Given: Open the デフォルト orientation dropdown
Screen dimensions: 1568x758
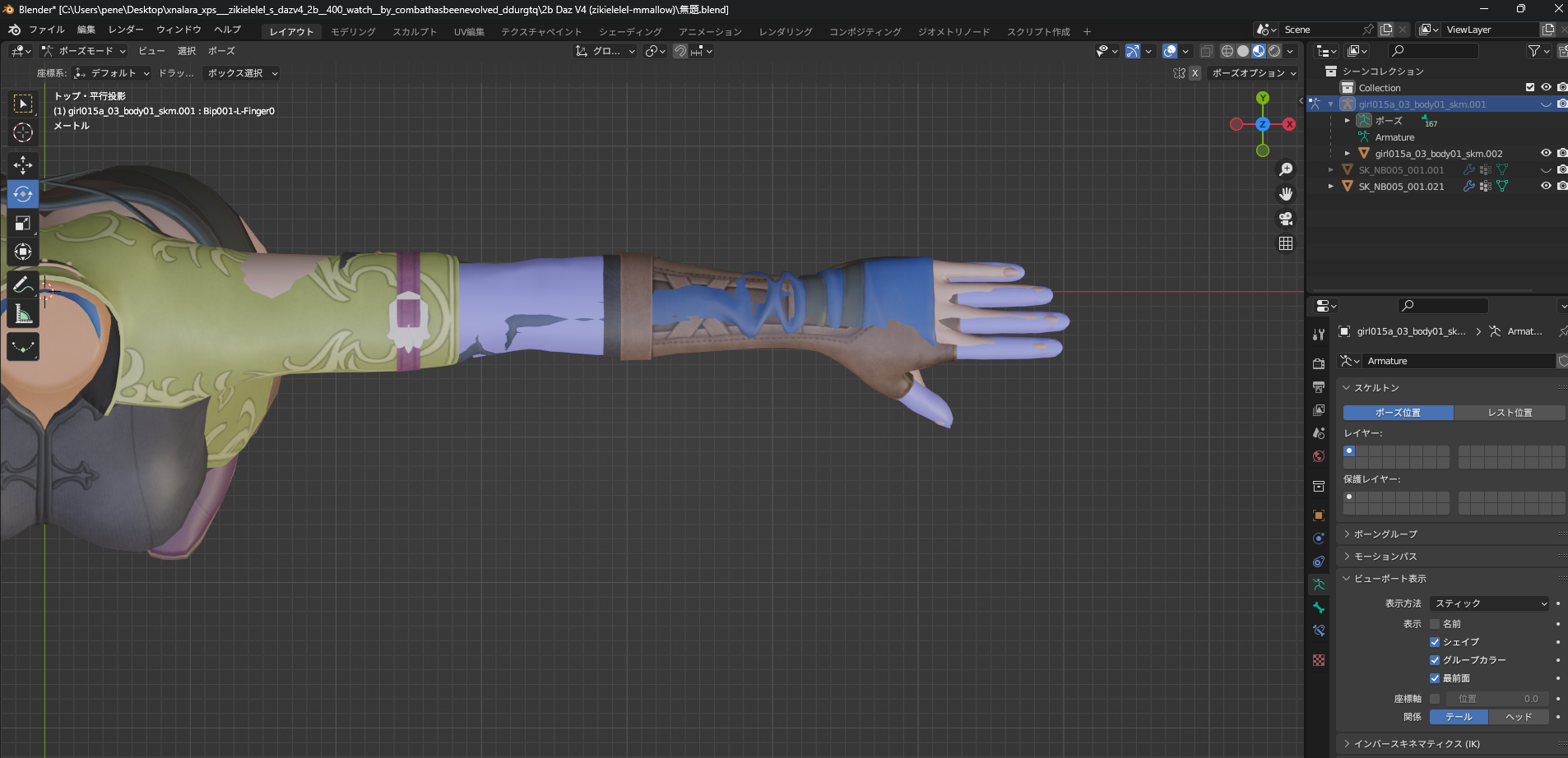Looking at the screenshot, I should [x=112, y=73].
